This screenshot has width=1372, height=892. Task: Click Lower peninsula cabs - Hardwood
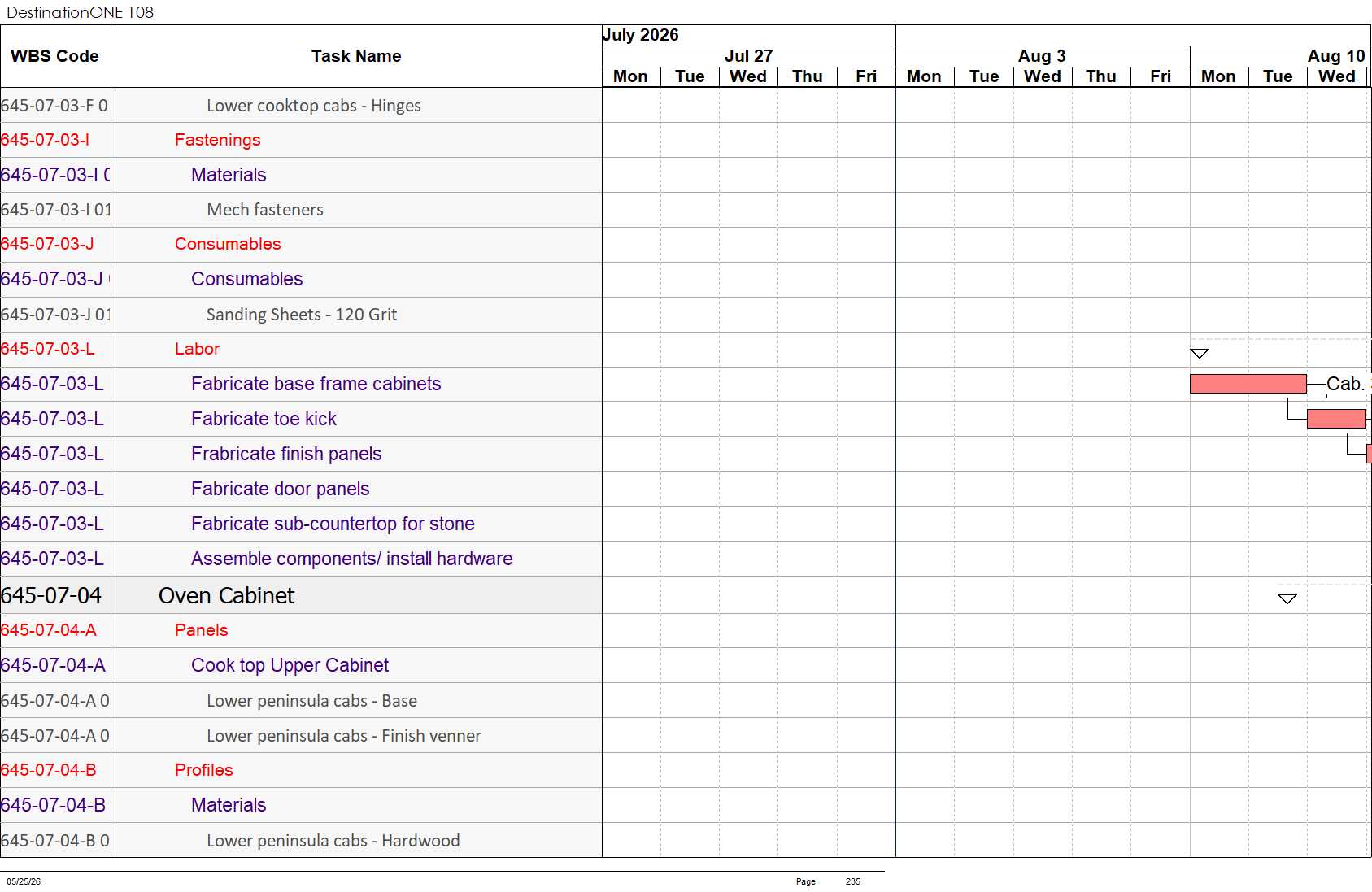(333, 841)
